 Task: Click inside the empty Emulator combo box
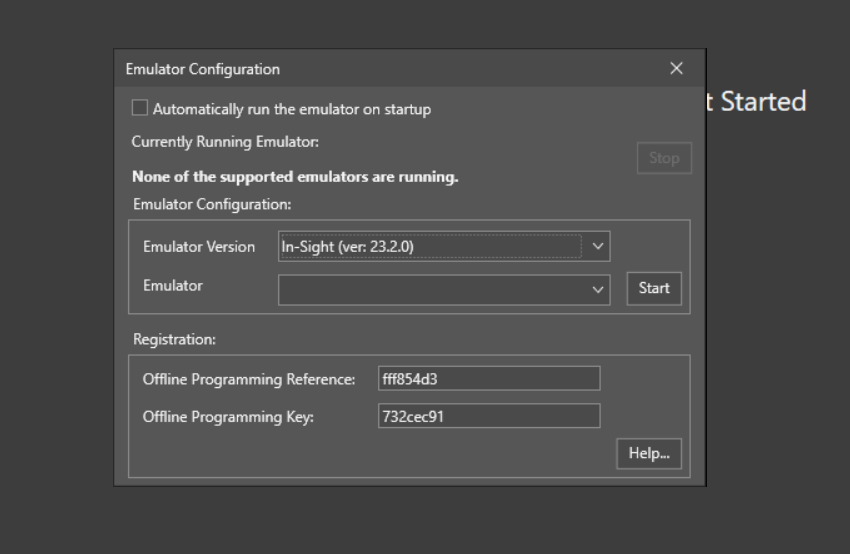point(430,289)
